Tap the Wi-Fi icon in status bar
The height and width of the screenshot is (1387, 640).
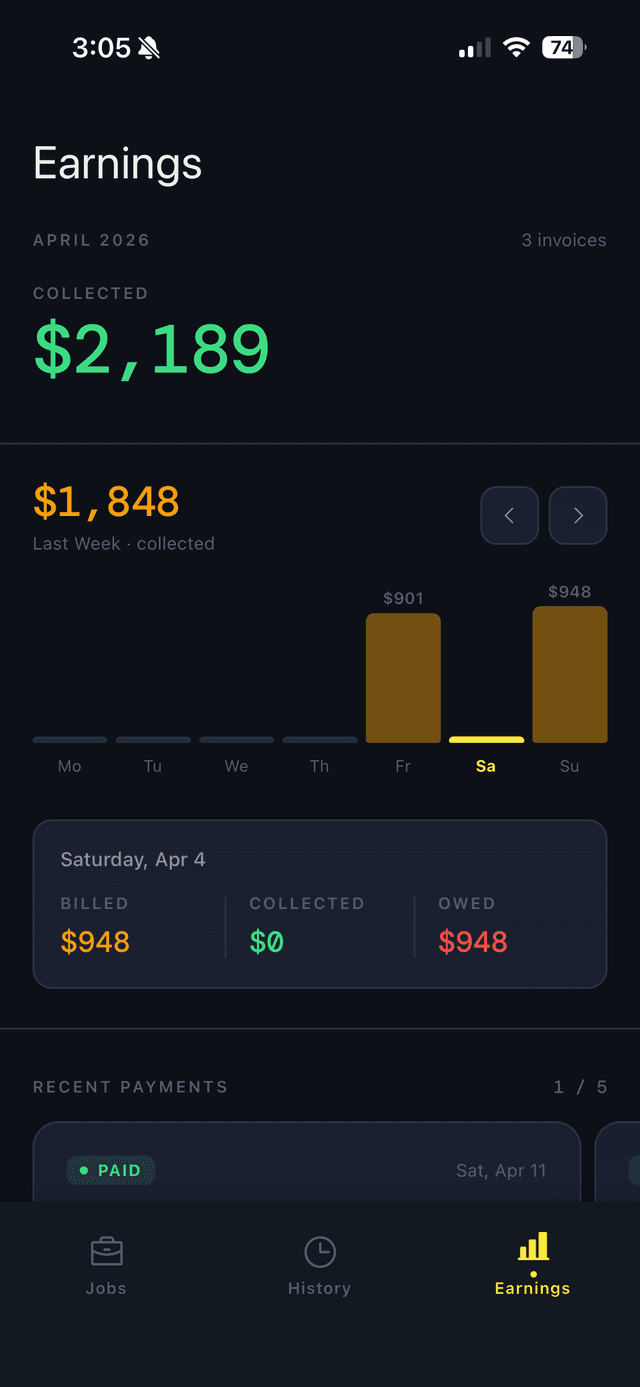(514, 46)
